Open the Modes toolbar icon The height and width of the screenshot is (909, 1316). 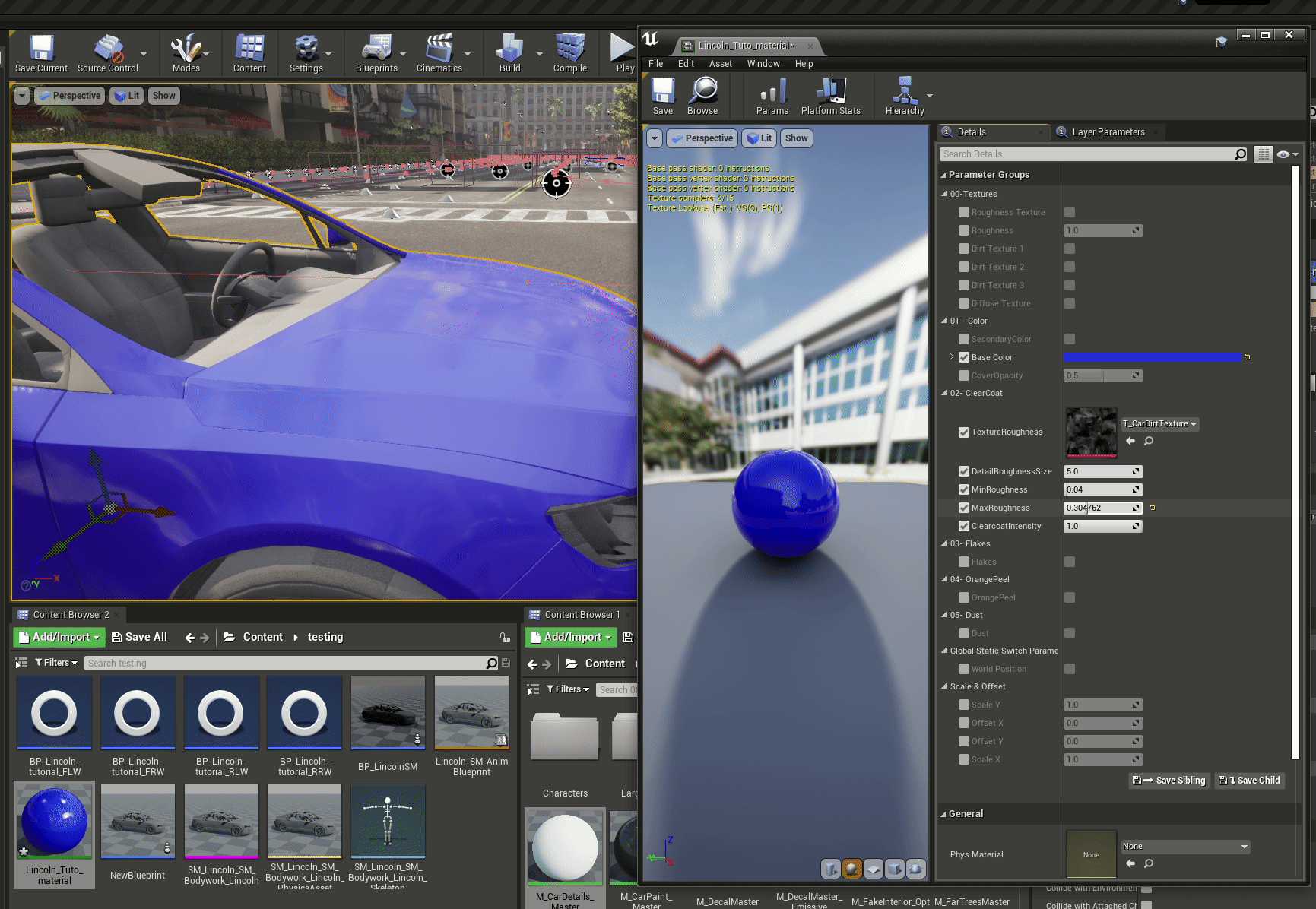pyautogui.click(x=186, y=53)
